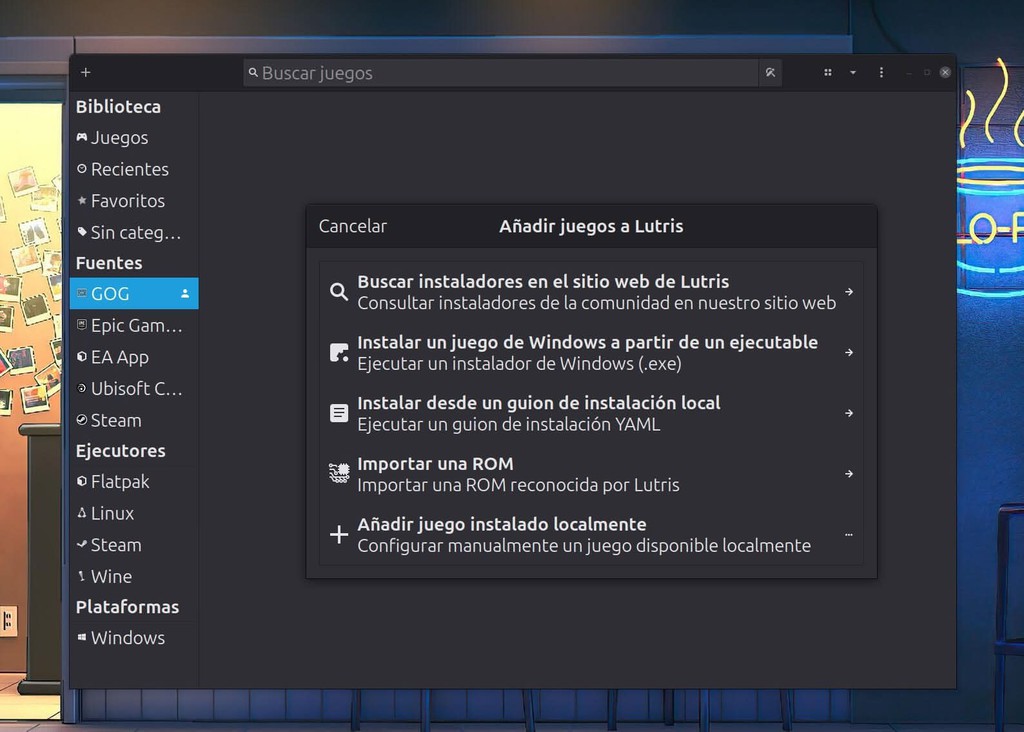Screen dimensions: 1024x732
Task: Select the Sin categoría sidebar entry
Action: click(134, 232)
